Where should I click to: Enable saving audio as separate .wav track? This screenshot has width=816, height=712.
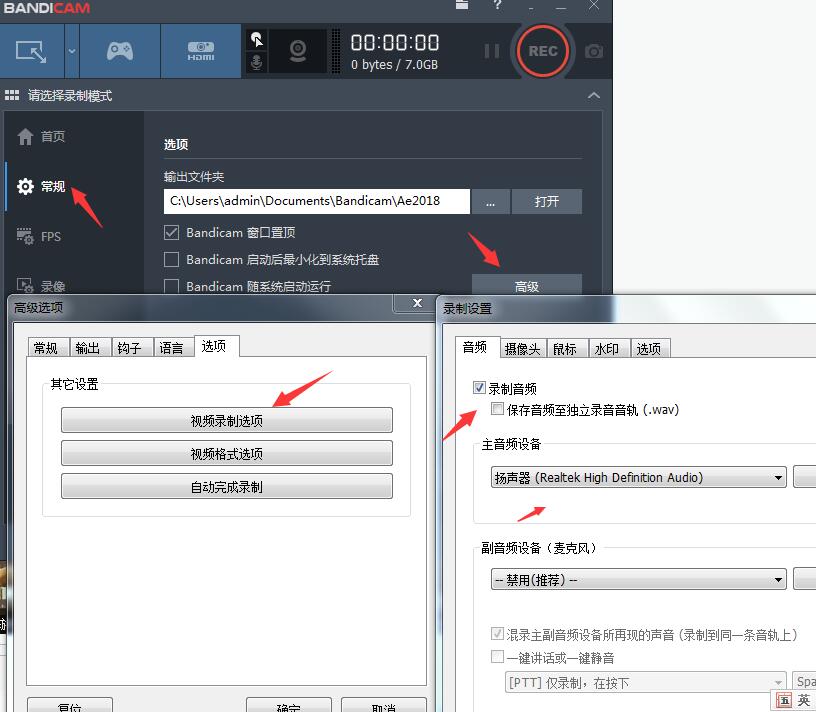pyautogui.click(x=497, y=409)
